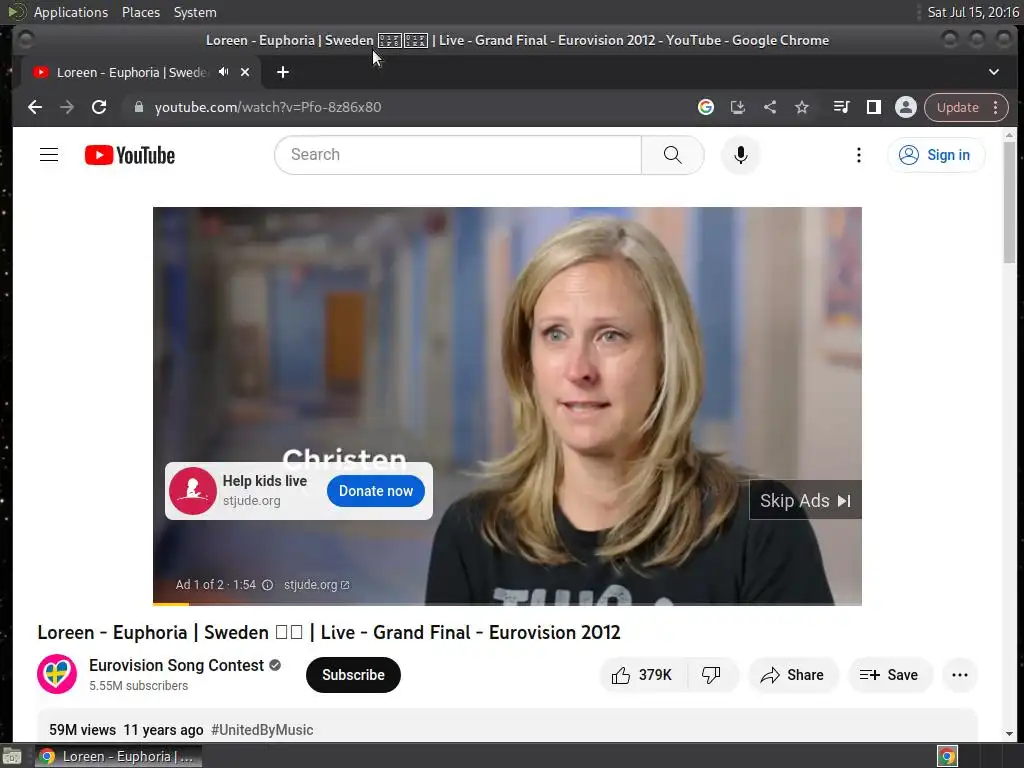Click the padlock site info icon

[x=138, y=107]
